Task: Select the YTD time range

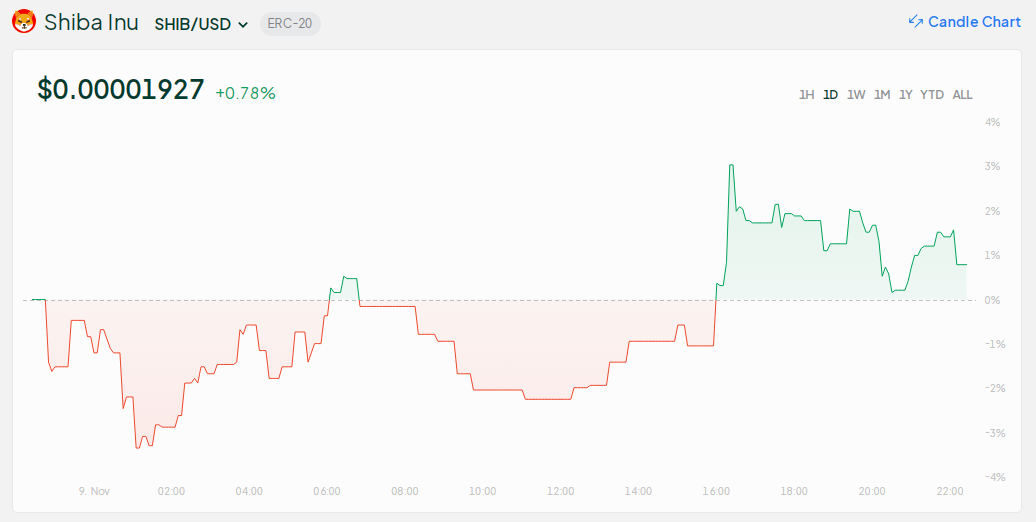Action: [x=932, y=95]
